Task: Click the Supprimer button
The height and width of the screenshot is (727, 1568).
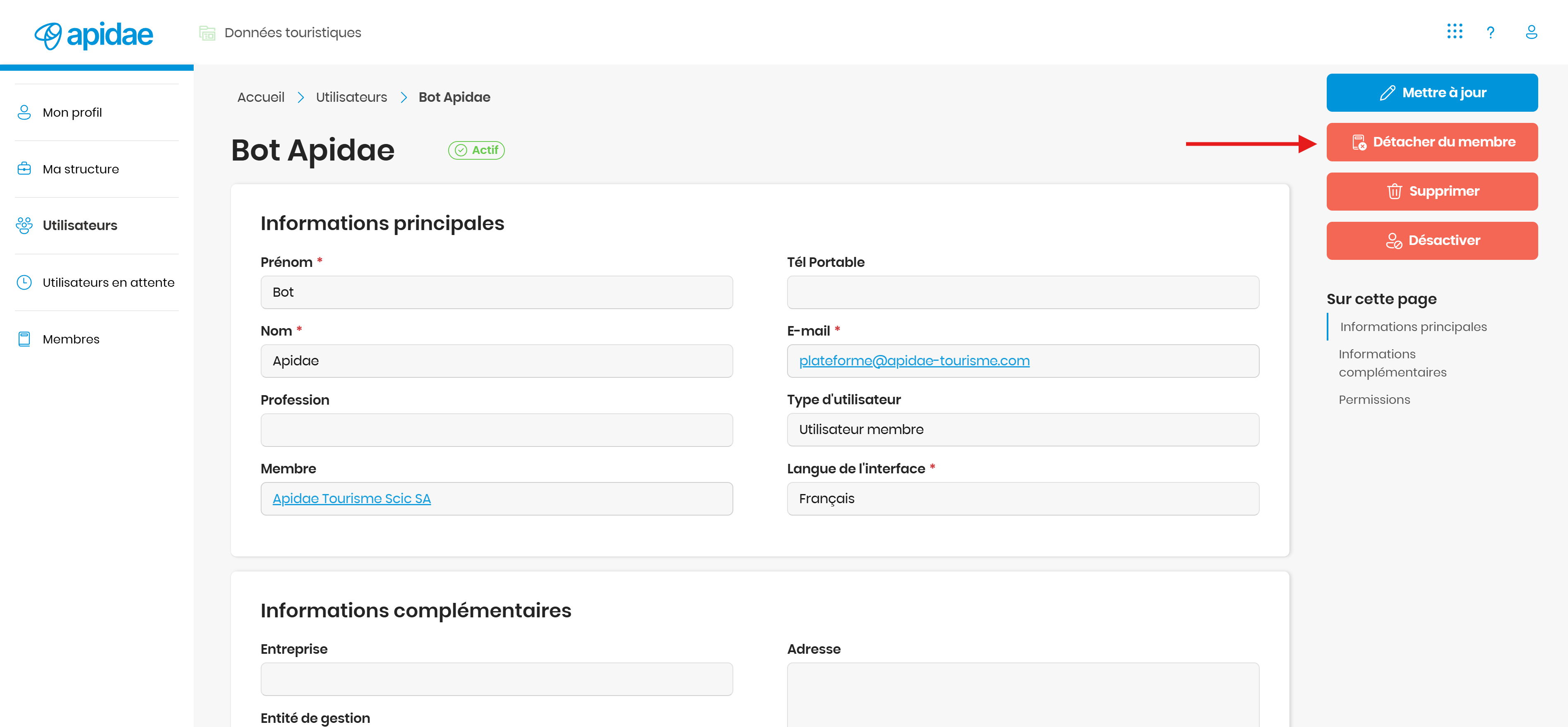Action: pos(1432,191)
